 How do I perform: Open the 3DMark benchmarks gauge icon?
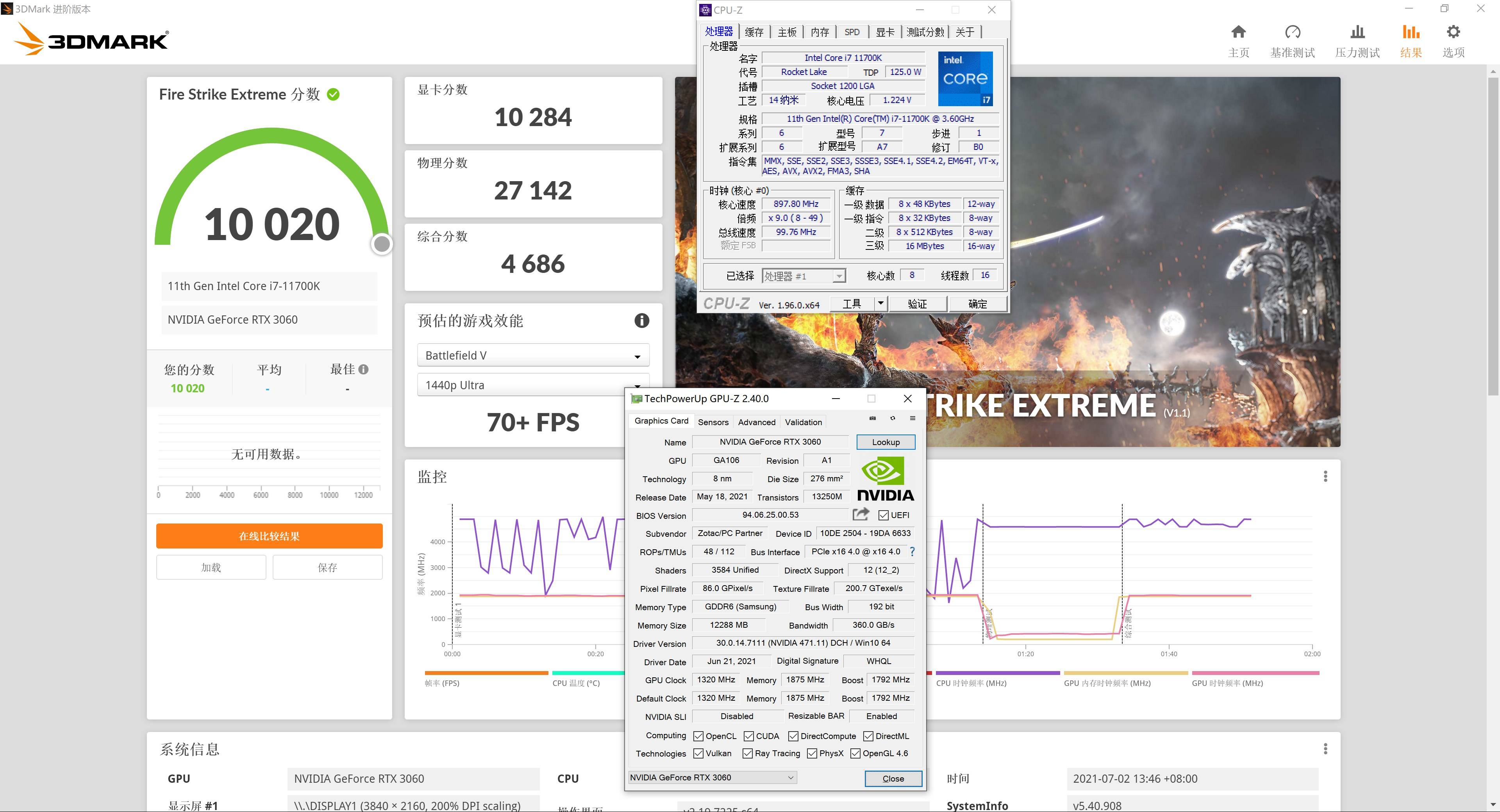[1292, 32]
